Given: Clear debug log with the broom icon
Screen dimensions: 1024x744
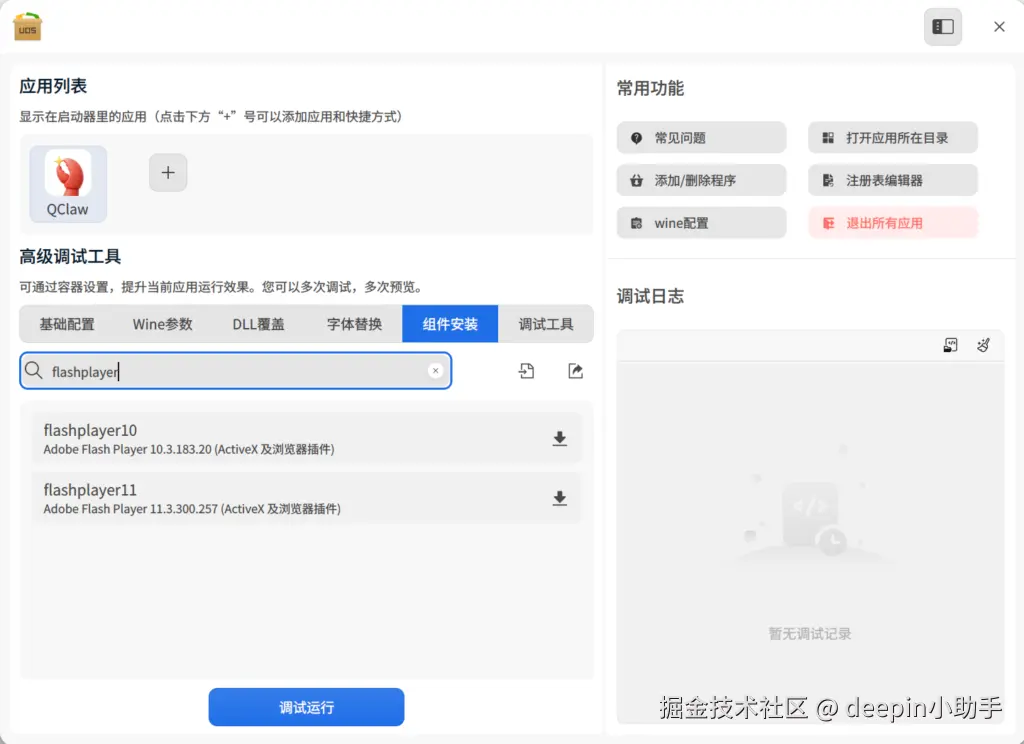Looking at the screenshot, I should click(984, 345).
